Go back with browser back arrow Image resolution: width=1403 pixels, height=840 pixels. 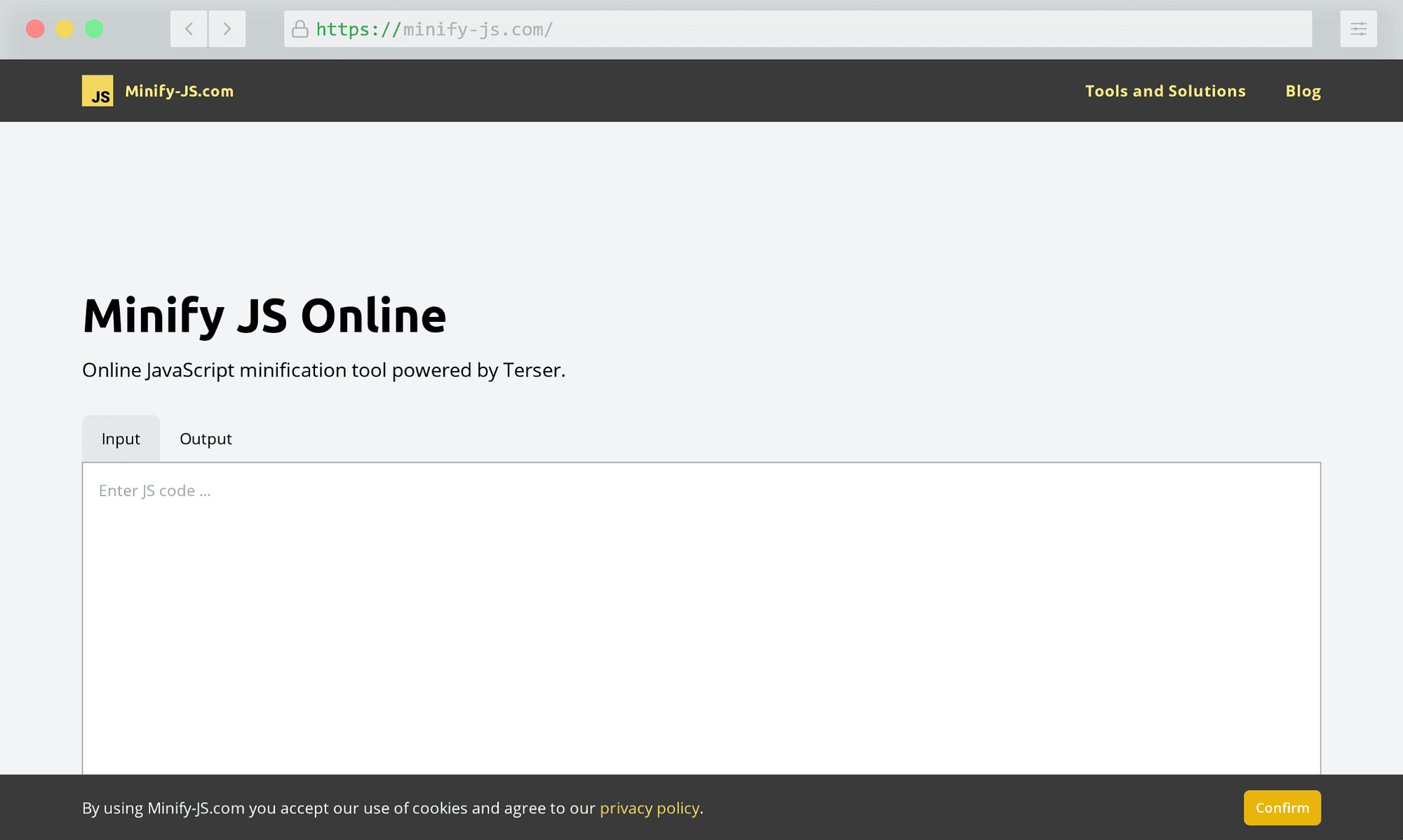(x=189, y=29)
